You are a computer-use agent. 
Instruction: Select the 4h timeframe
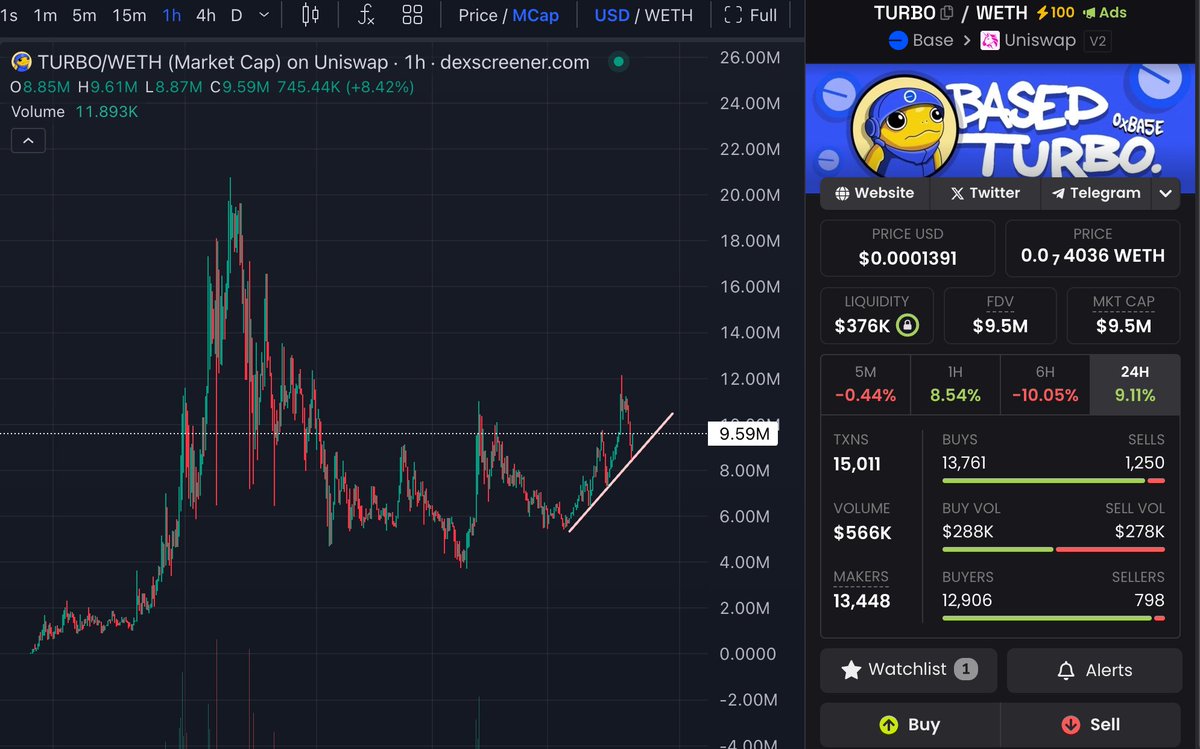[205, 15]
